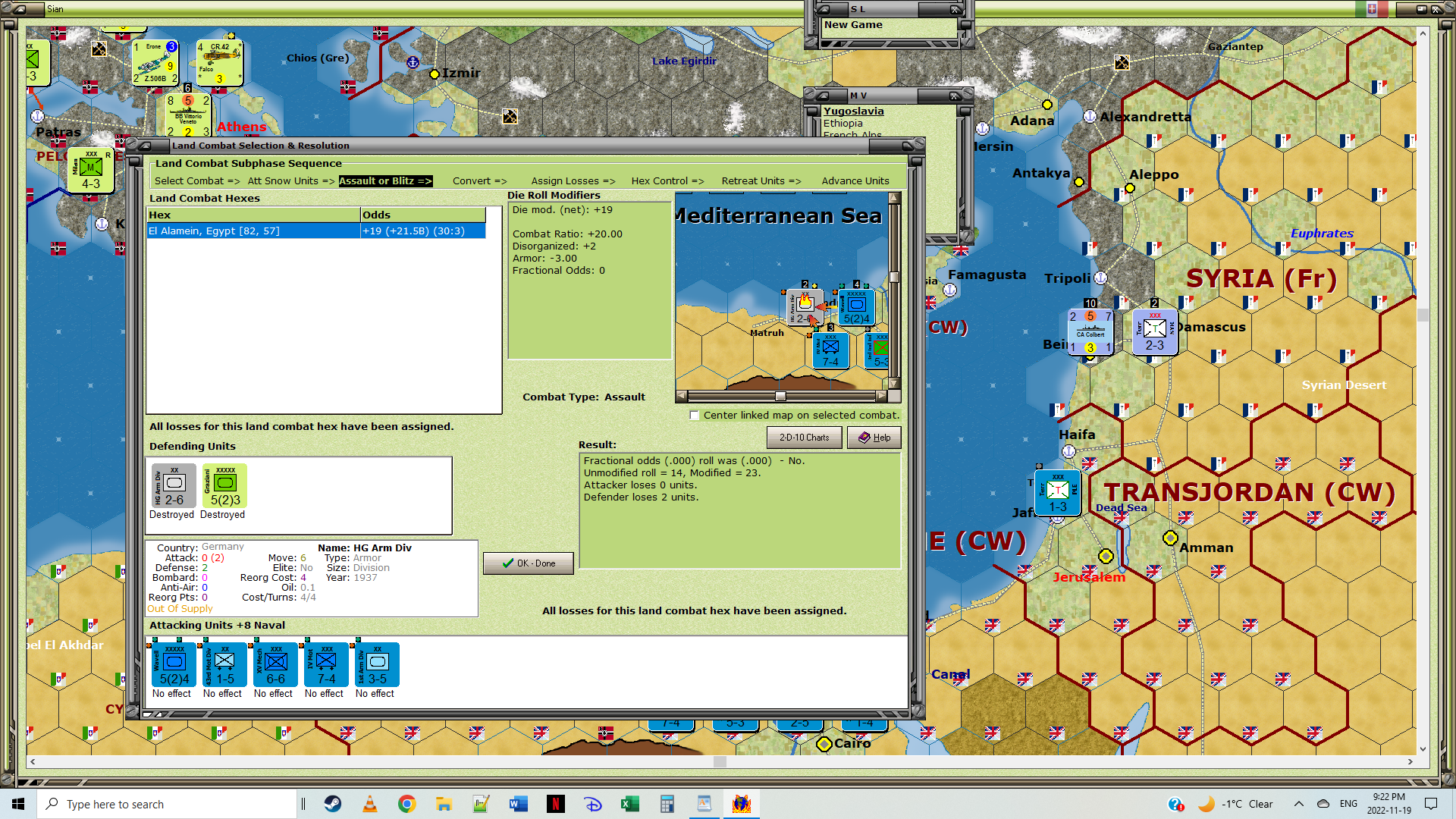Enable center linked map on selected combat

click(x=694, y=416)
